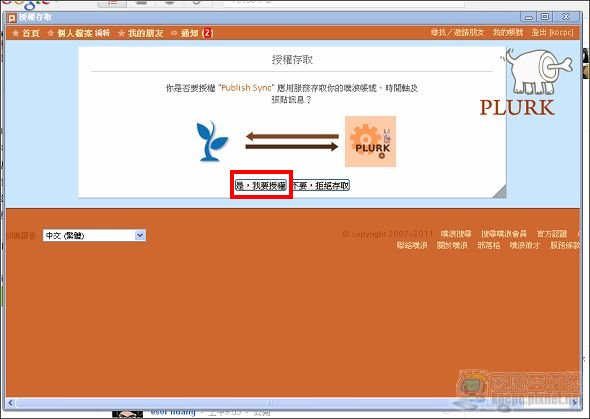The height and width of the screenshot is (419, 590).
Task: Click the Plurk icon in window title bar
Action: [12, 18]
